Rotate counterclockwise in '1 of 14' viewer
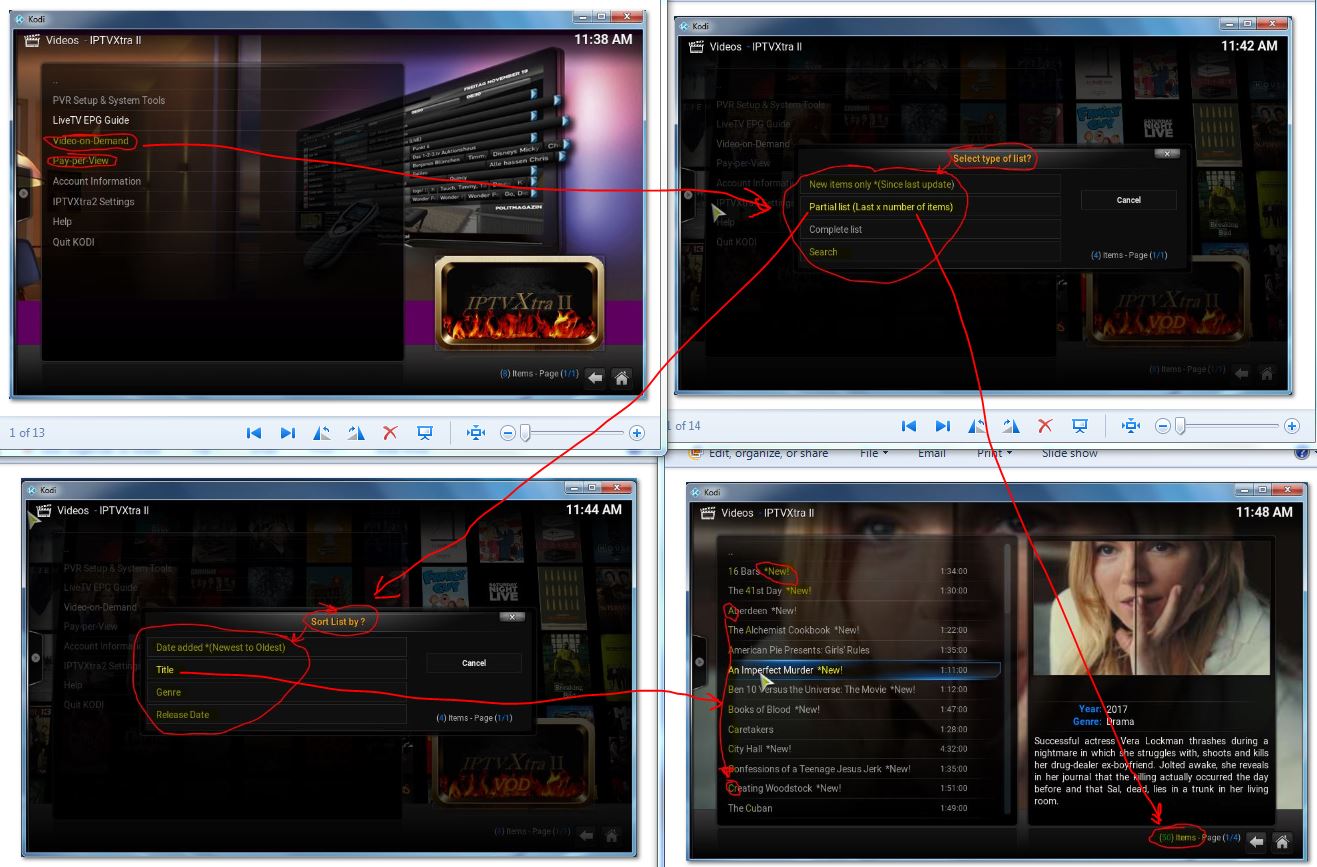The width and height of the screenshot is (1317, 867). click(x=977, y=426)
